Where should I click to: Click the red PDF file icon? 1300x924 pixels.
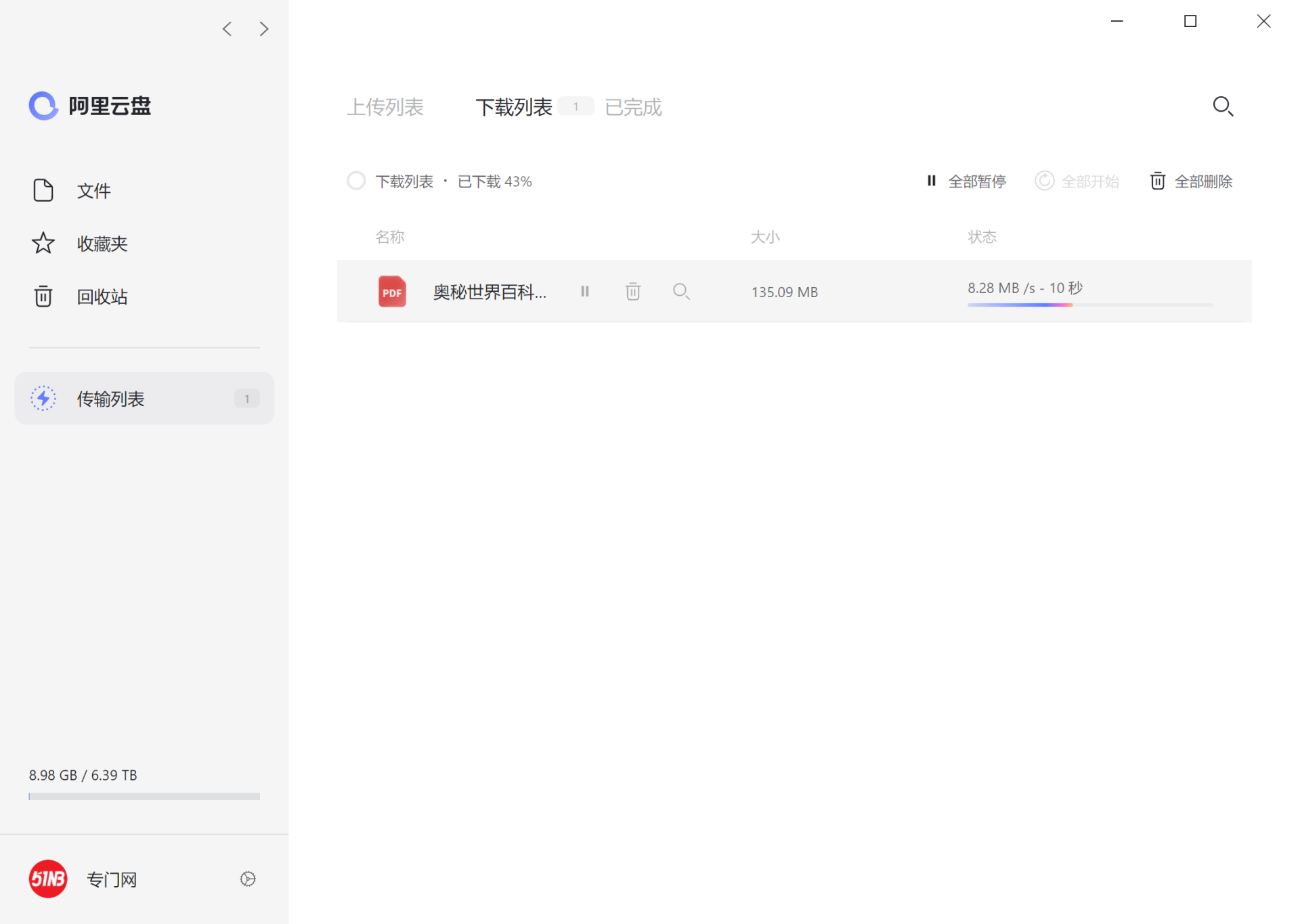click(392, 292)
